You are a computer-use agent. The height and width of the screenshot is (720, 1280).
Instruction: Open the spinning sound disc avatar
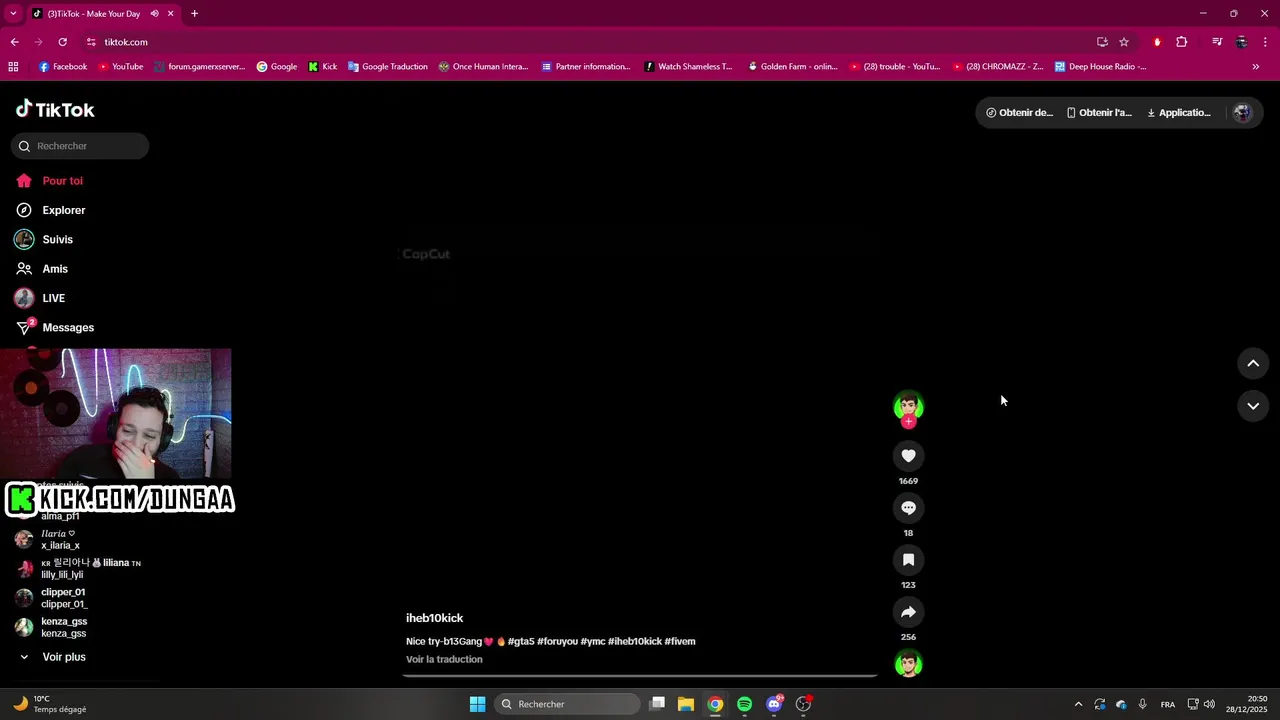pyautogui.click(x=908, y=663)
